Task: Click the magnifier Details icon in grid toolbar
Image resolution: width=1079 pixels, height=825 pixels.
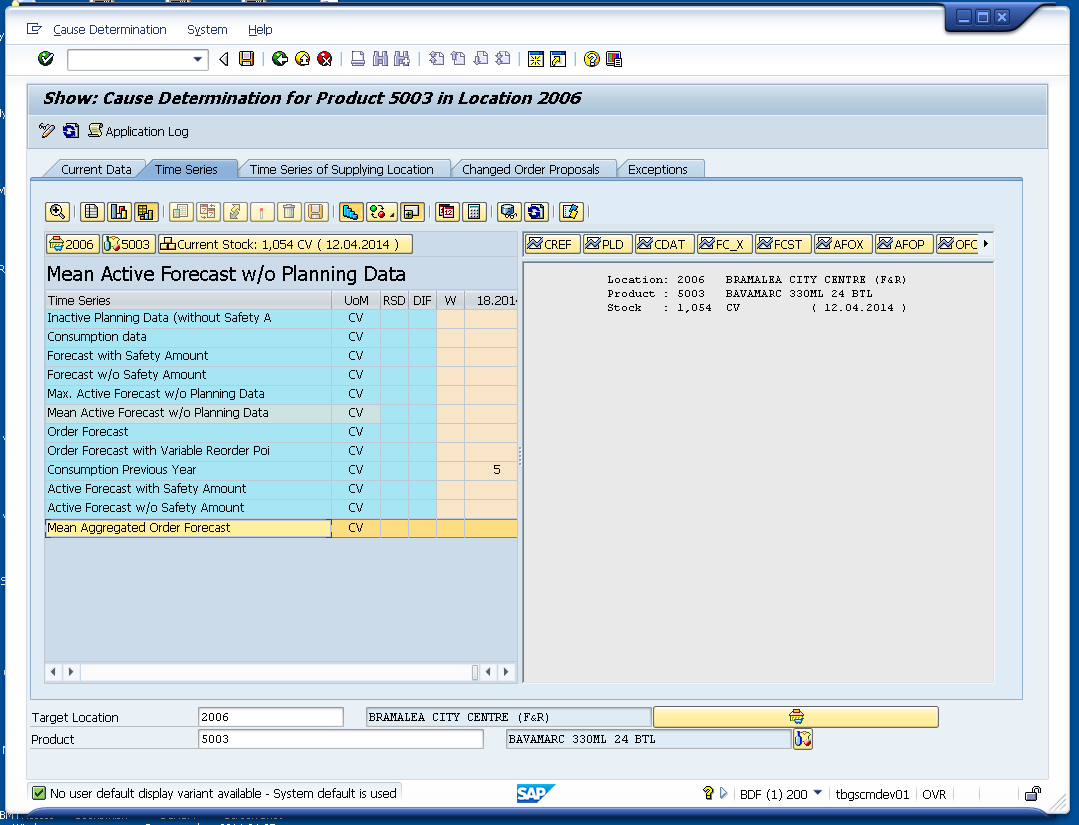Action: (x=57, y=212)
